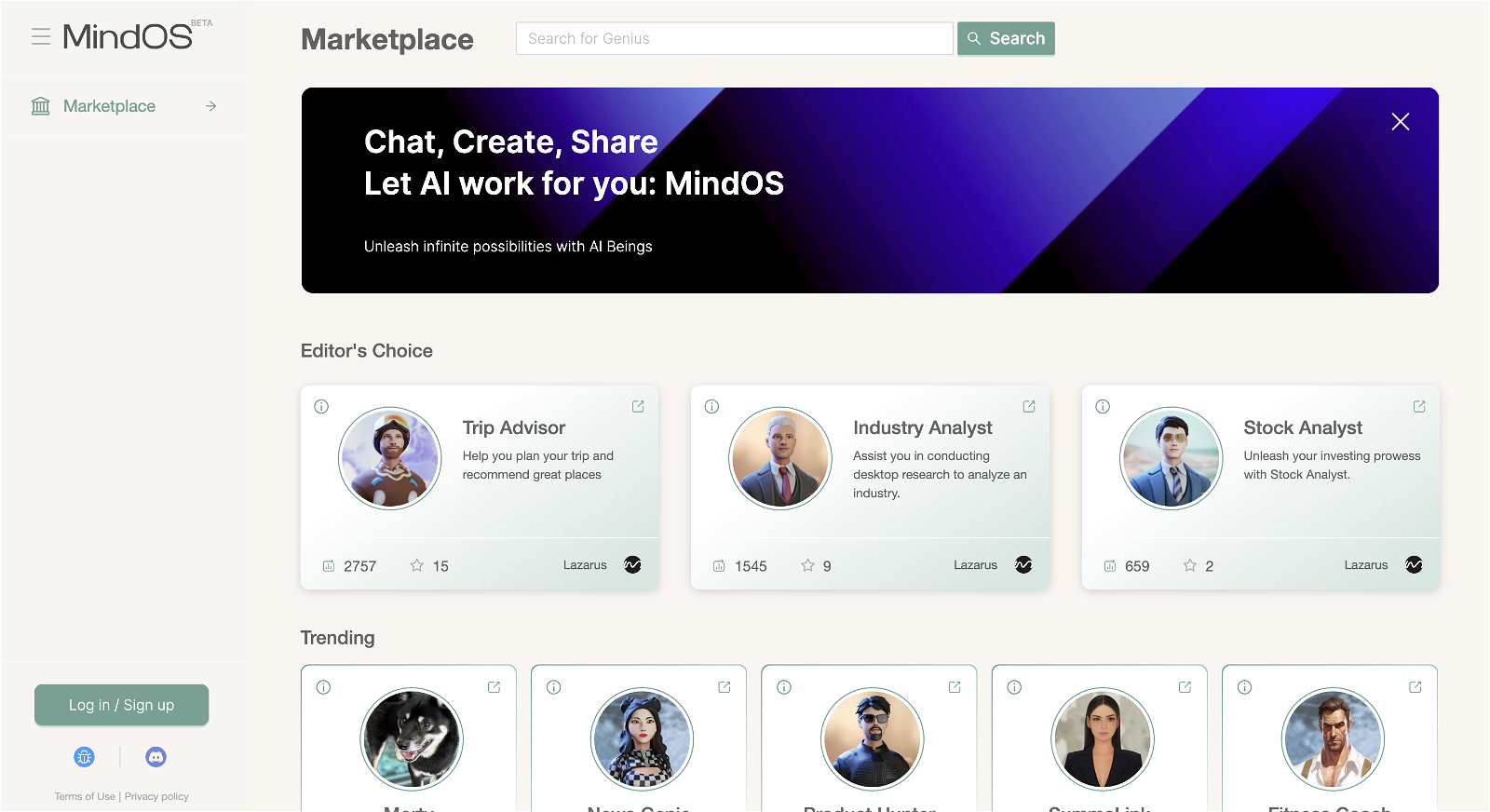The width and height of the screenshot is (1490, 812).
Task: Focus the Search for Genius field
Action: point(734,38)
